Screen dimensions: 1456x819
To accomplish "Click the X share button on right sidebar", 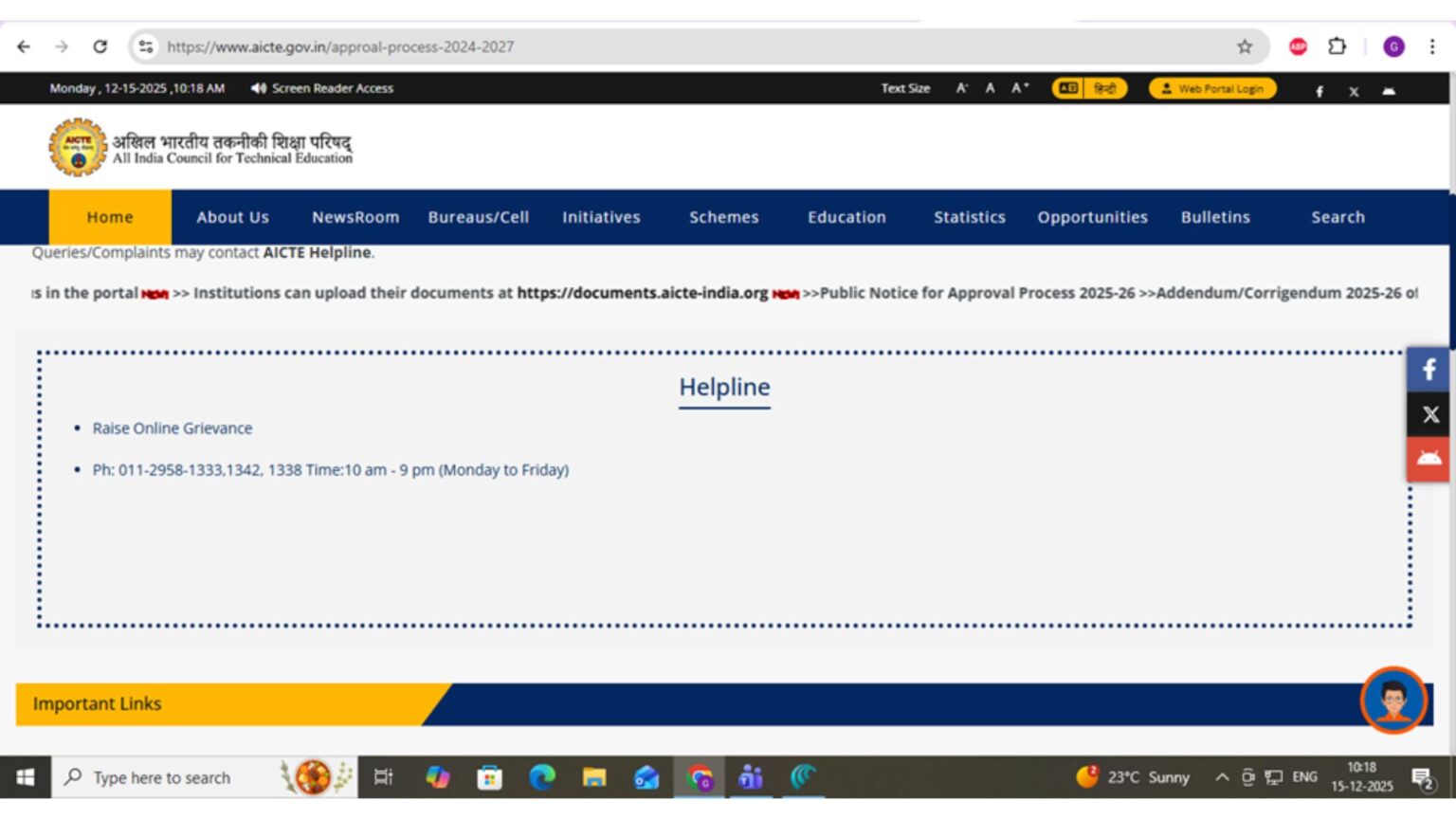I will [1429, 414].
